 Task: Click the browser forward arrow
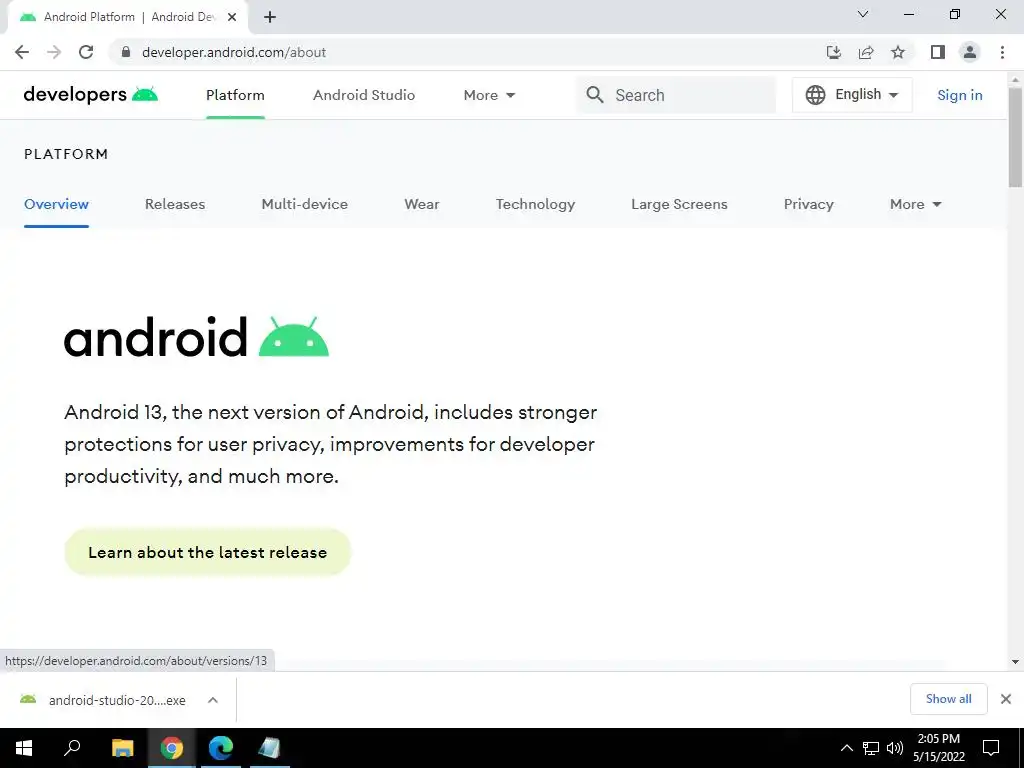pyautogui.click(x=54, y=52)
